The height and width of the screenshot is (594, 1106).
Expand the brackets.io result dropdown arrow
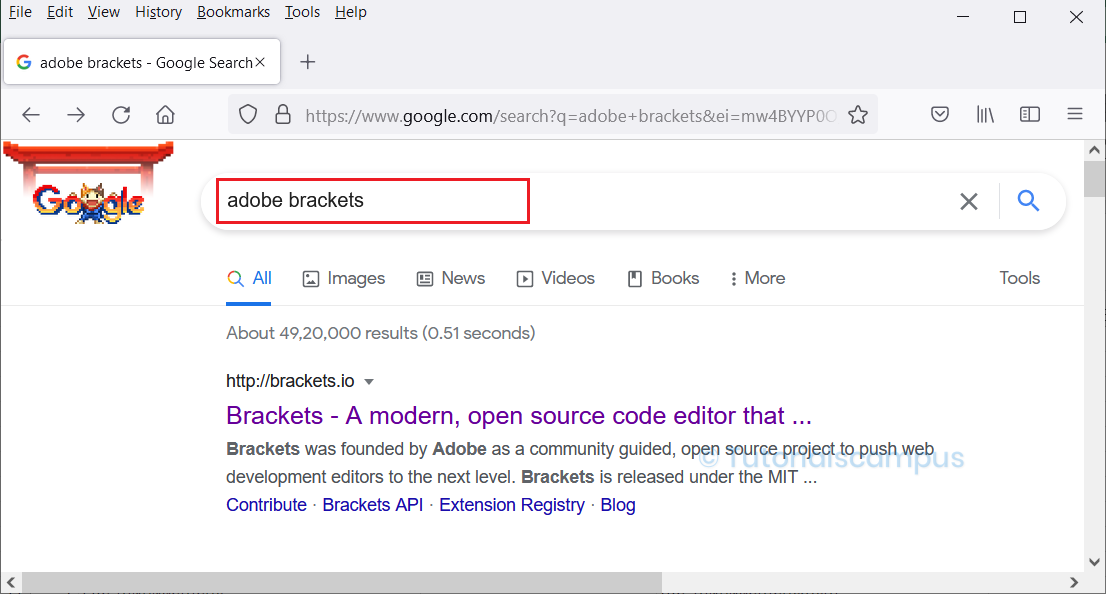[368, 382]
